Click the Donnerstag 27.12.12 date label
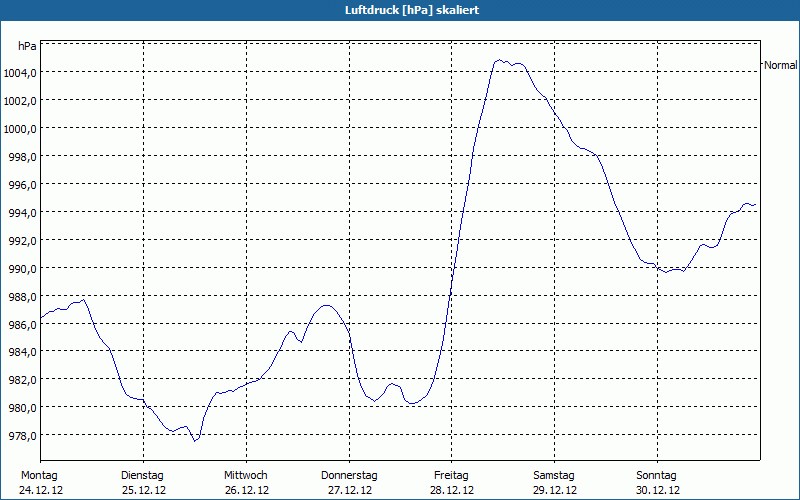The width and height of the screenshot is (800, 500). coord(349,483)
